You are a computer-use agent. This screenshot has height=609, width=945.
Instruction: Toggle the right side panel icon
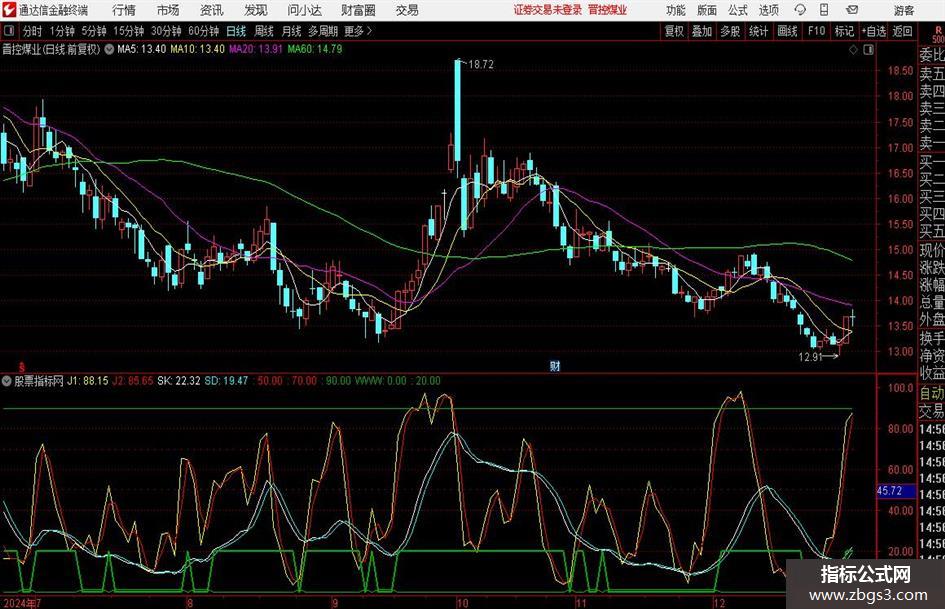[x=868, y=50]
